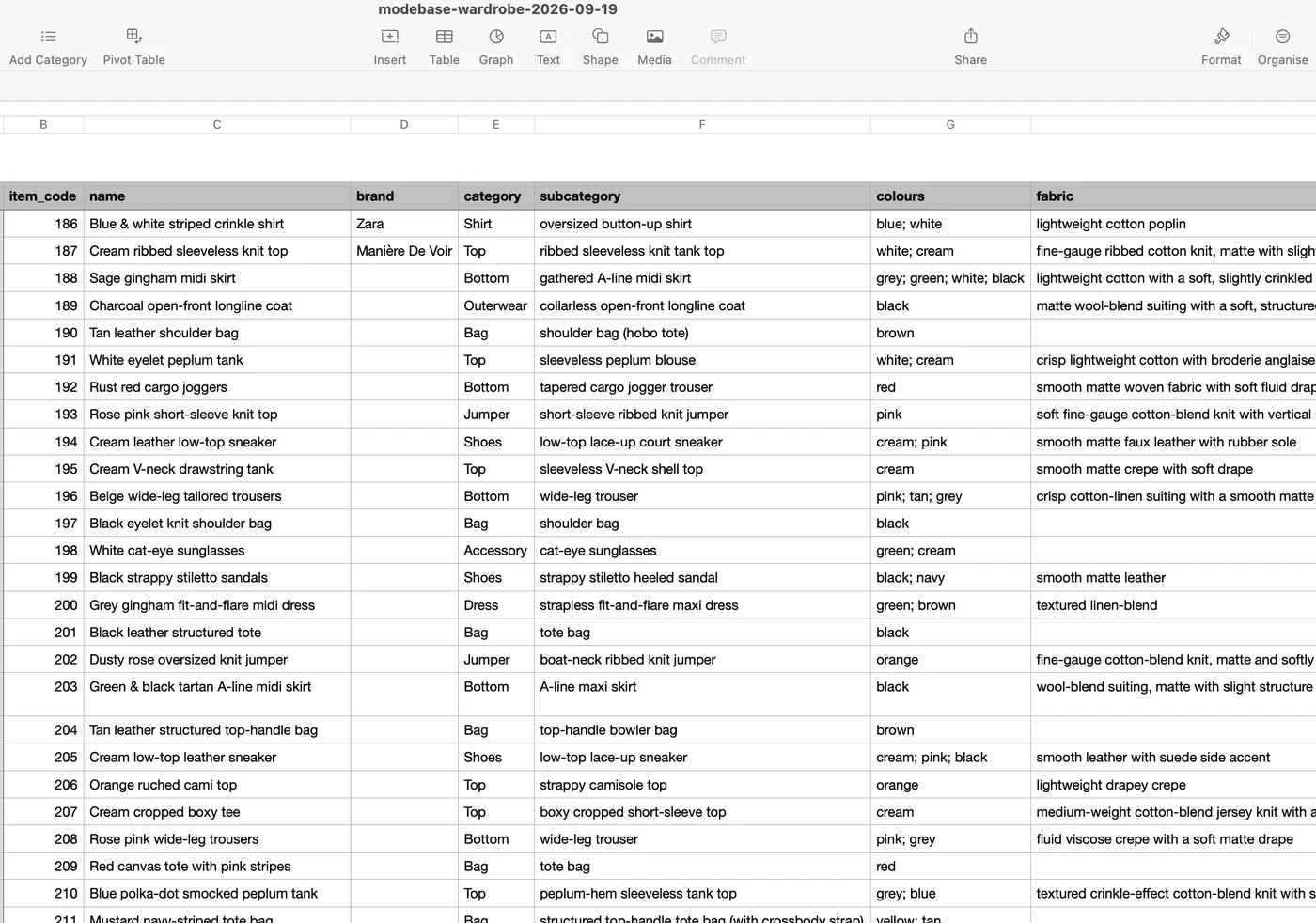This screenshot has width=1316, height=923.
Task: Click the fabric header cell
Action: [x=1173, y=196]
